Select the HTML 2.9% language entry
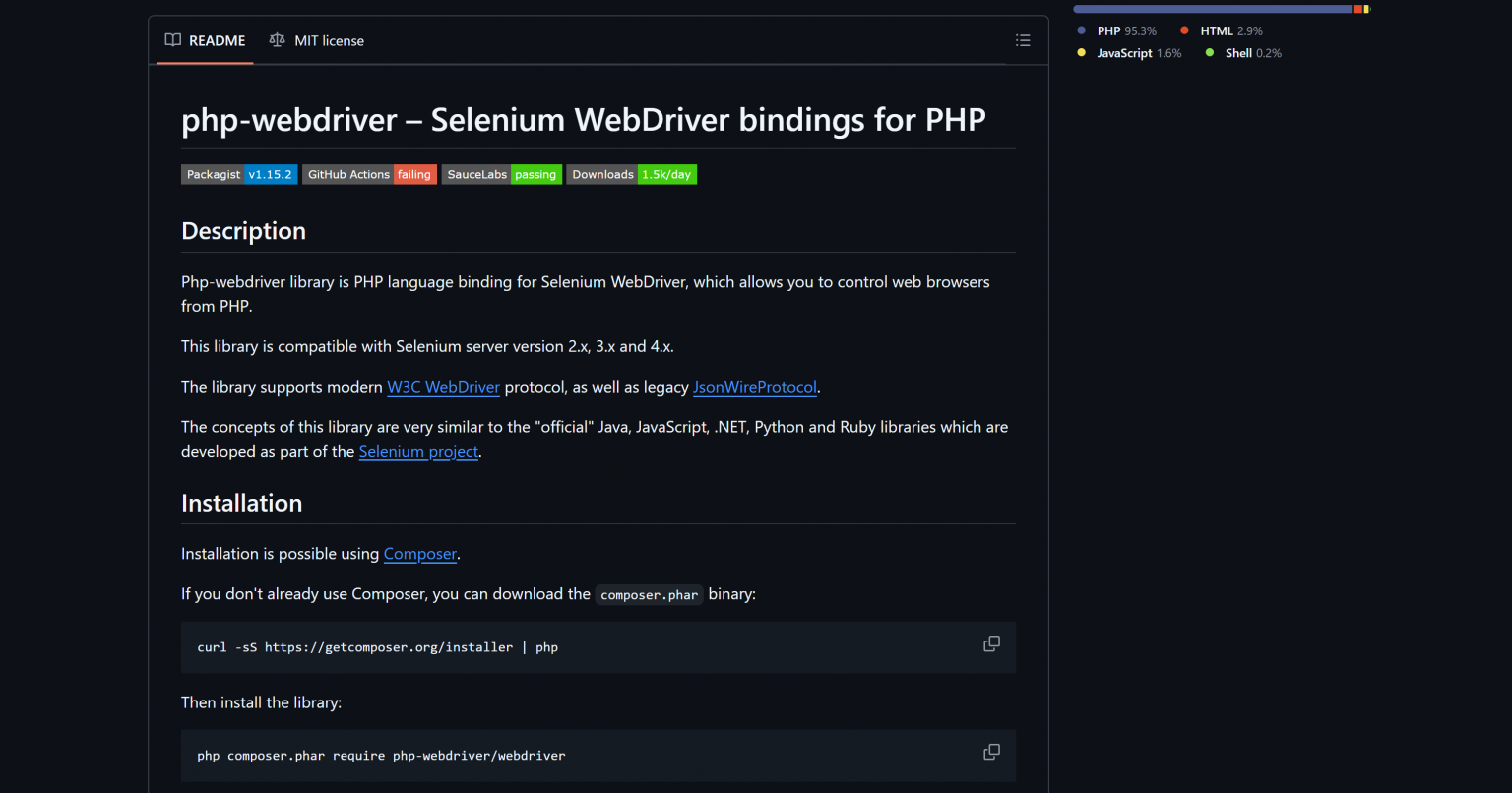 point(1222,30)
